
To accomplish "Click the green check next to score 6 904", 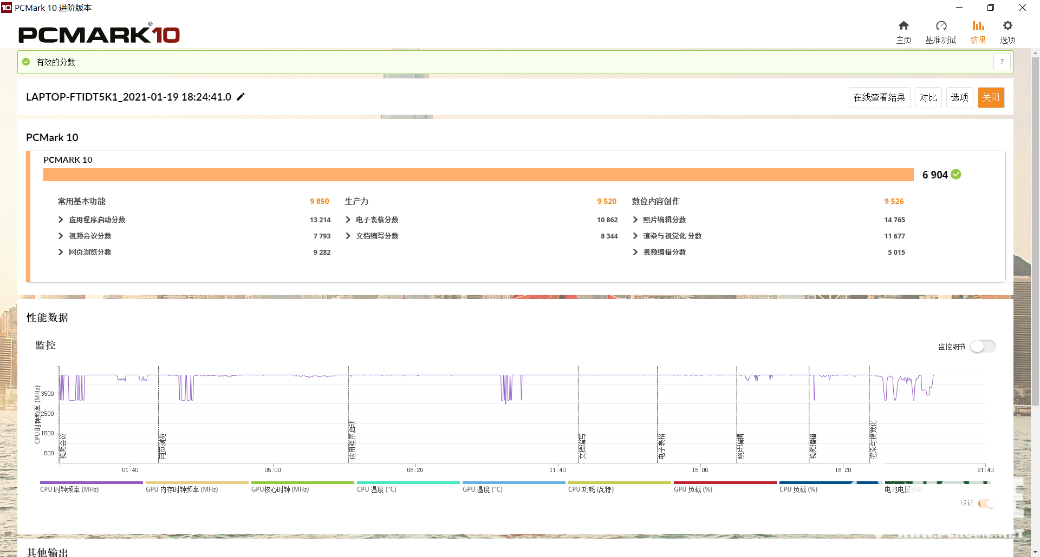I will point(956,174).
